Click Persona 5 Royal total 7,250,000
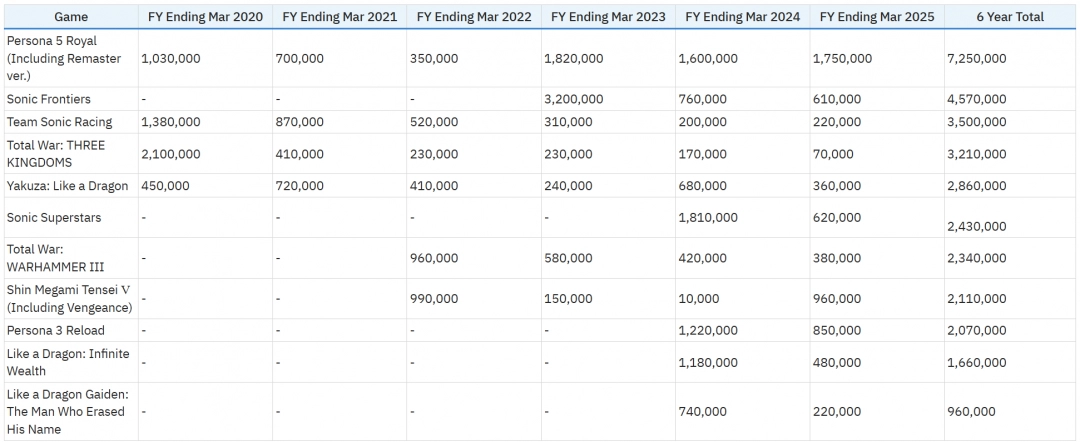The height and width of the screenshot is (442, 1080). coord(976,58)
